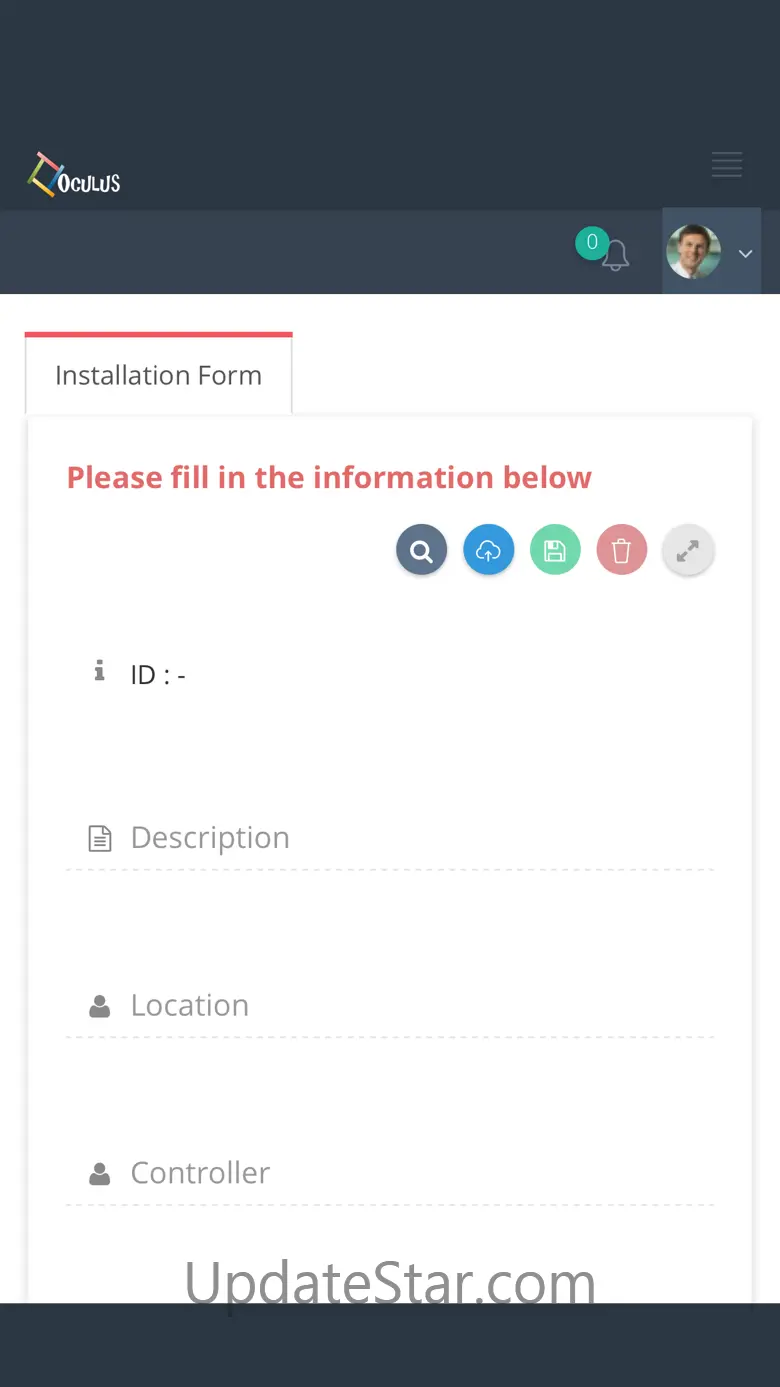
Task: Click the green notification count badge
Action: [592, 242]
